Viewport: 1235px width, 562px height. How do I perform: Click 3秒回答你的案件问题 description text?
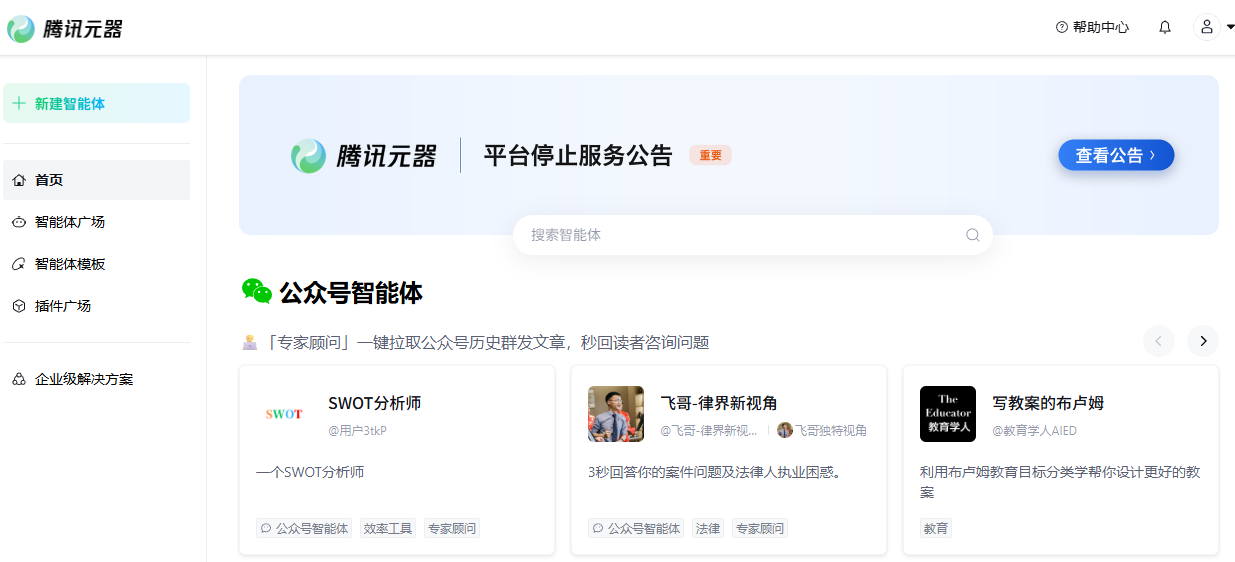(714, 472)
